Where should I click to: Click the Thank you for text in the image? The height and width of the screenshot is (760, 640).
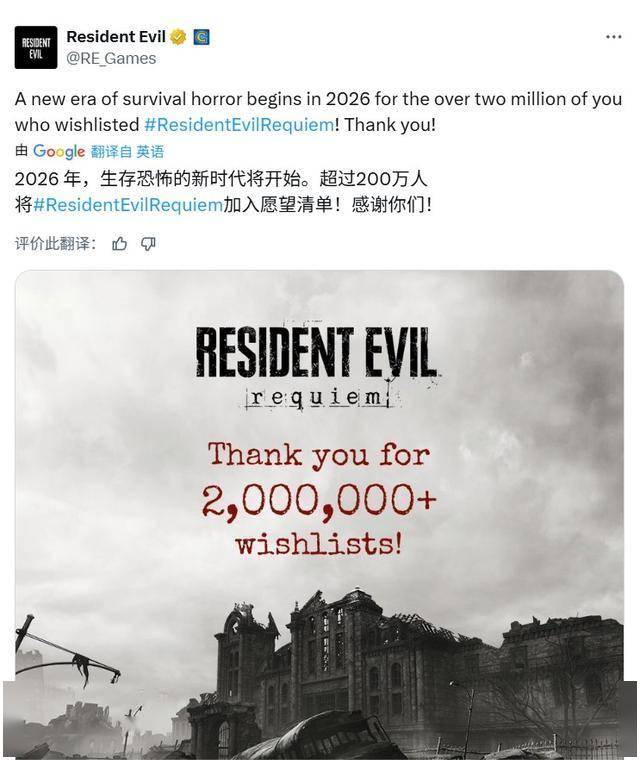coord(319,455)
